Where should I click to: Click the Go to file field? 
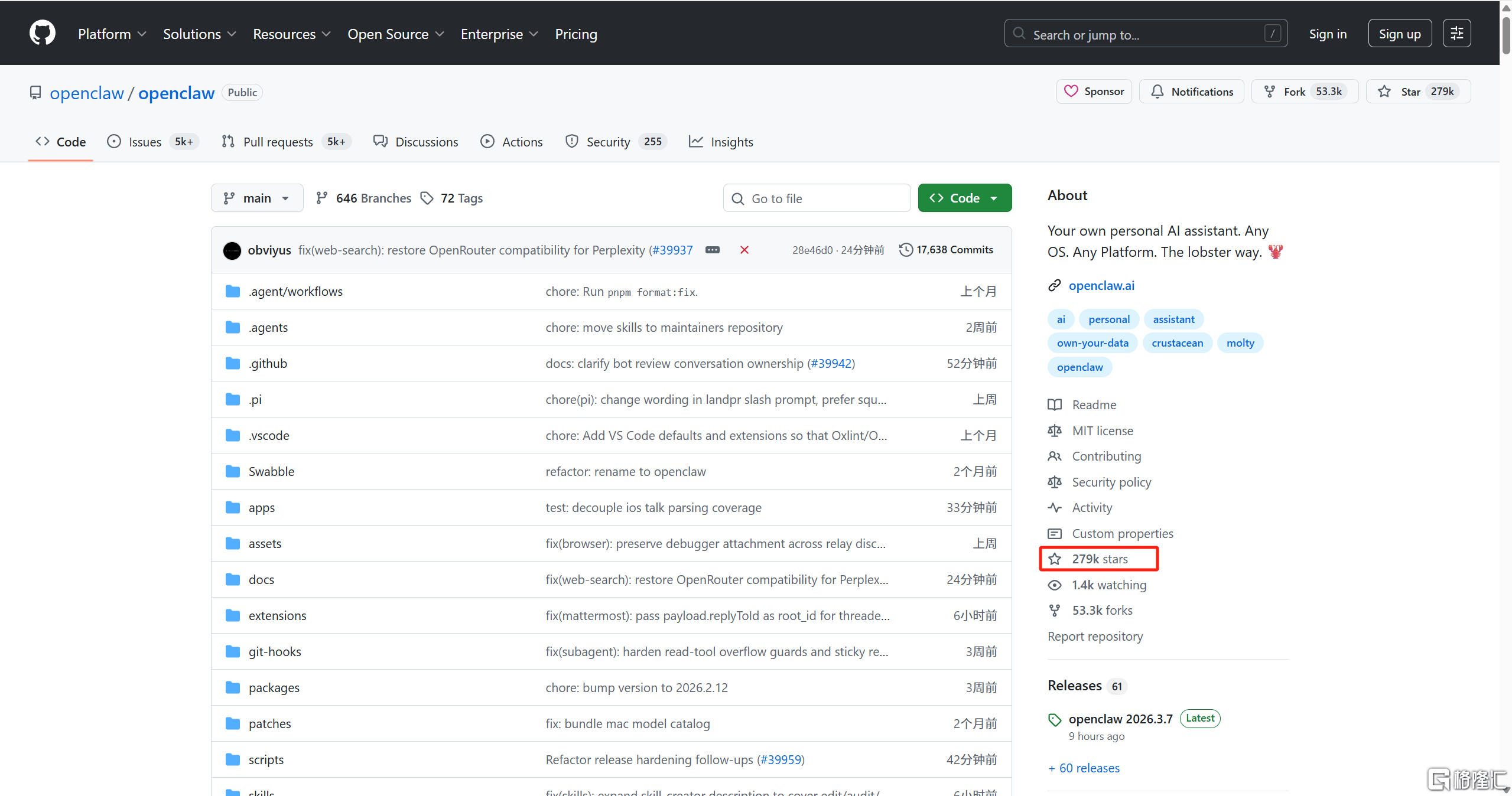817,198
